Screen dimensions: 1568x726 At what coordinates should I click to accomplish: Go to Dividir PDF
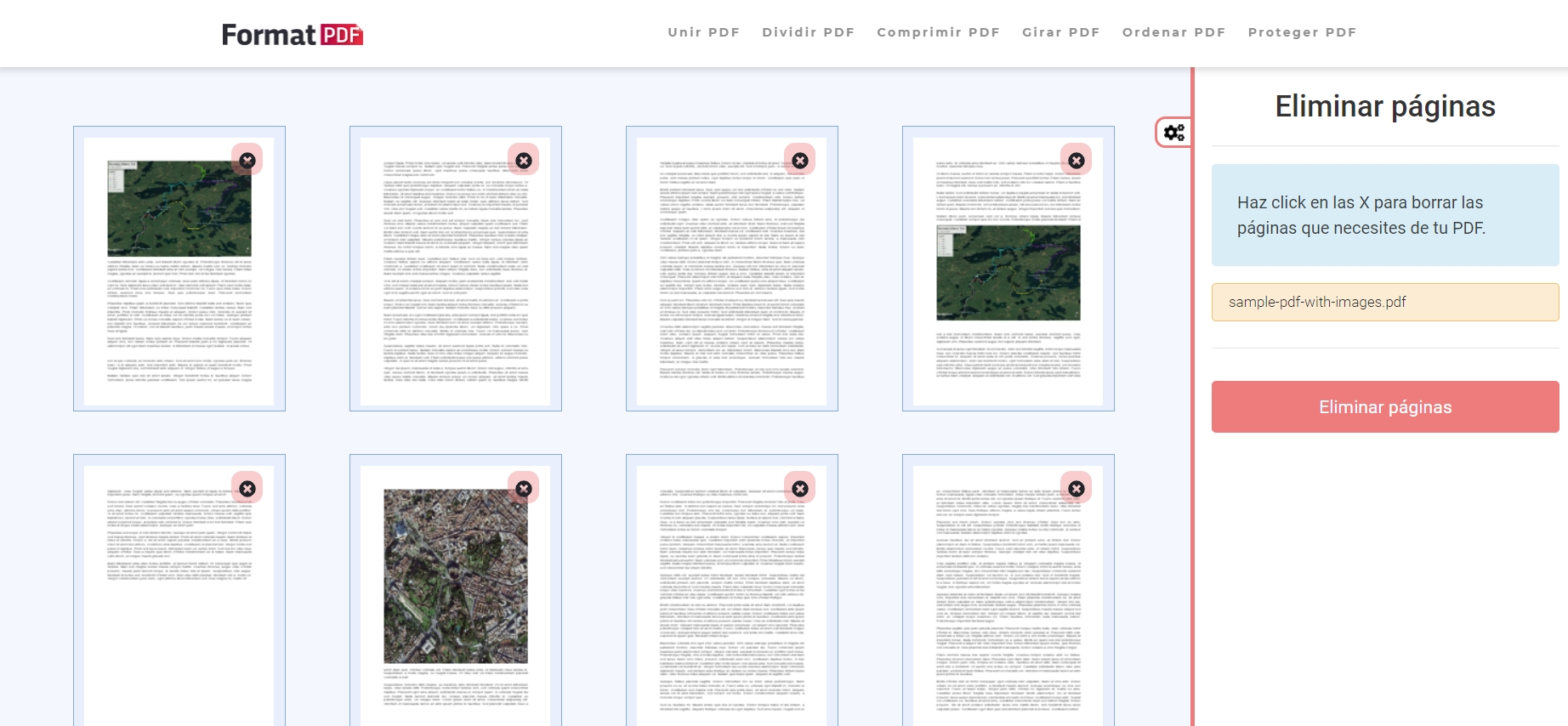(x=808, y=32)
